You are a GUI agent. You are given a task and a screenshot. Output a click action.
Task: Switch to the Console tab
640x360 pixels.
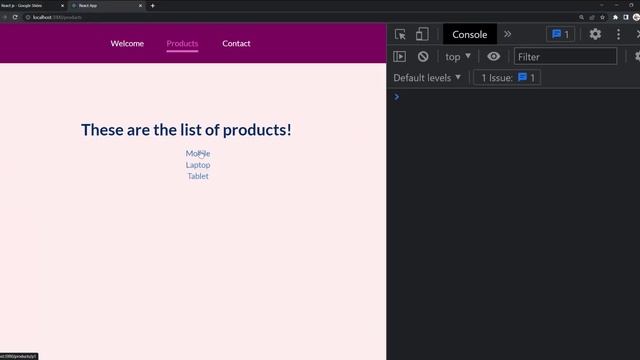[x=469, y=34]
